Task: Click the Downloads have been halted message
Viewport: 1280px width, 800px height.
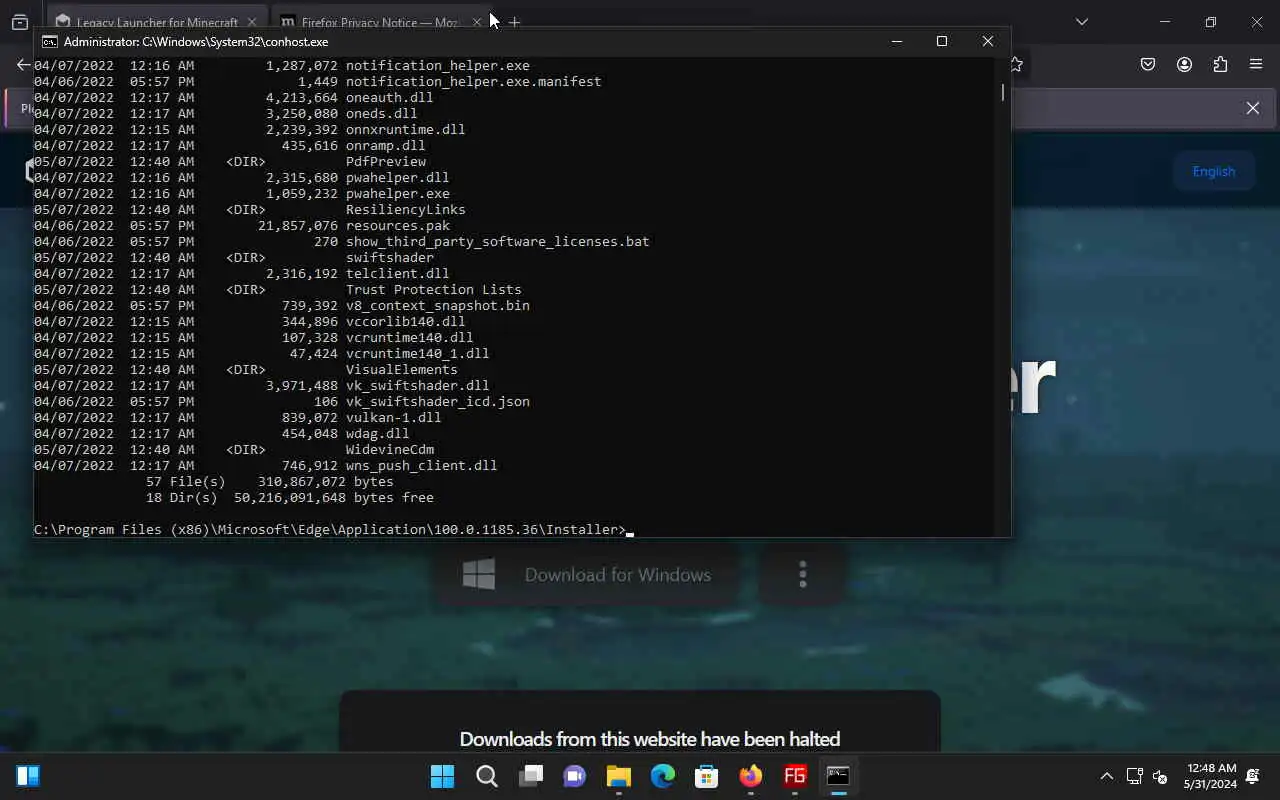Action: 650,739
